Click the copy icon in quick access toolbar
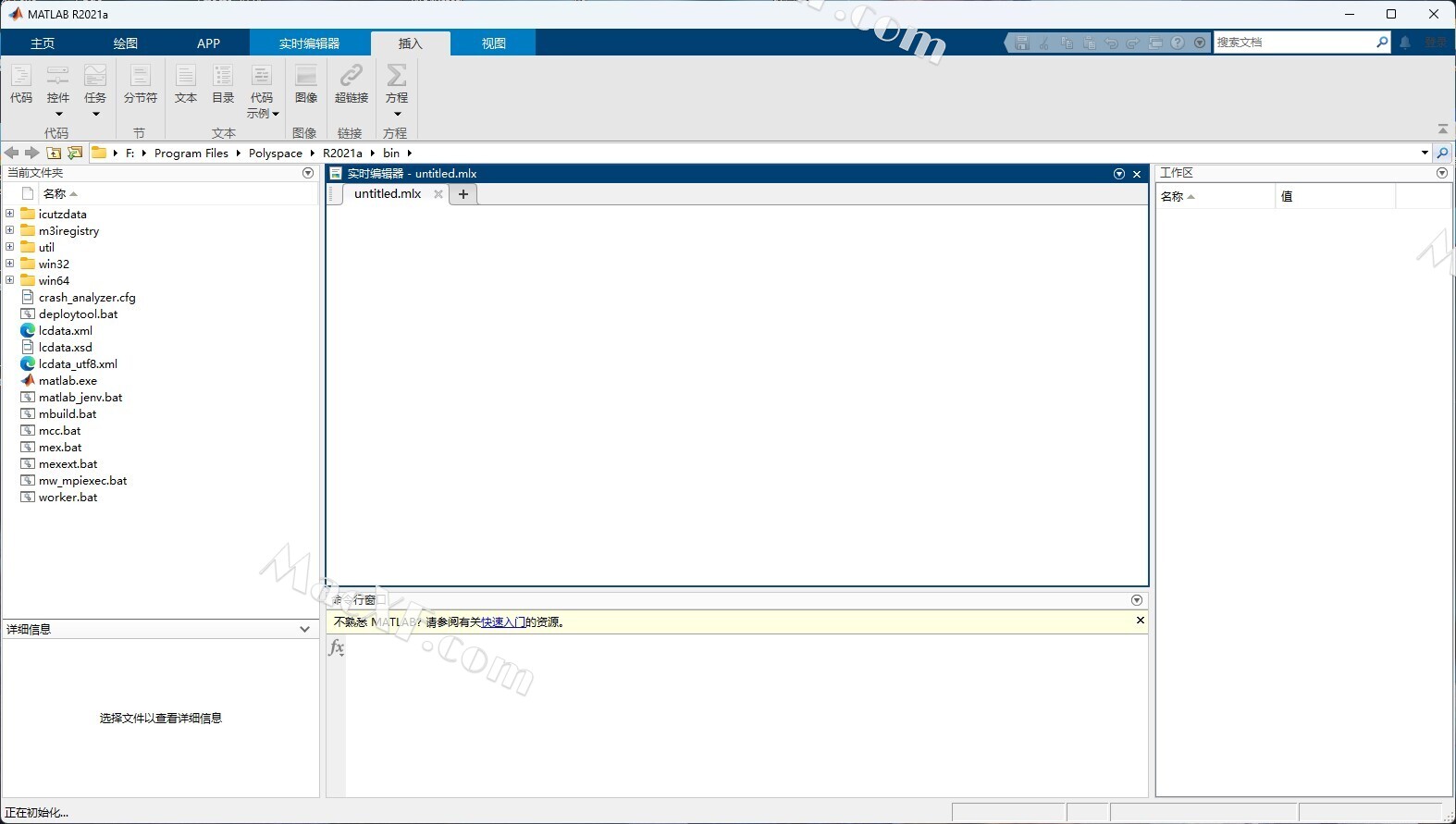Image resolution: width=1456 pixels, height=824 pixels. click(x=1067, y=43)
